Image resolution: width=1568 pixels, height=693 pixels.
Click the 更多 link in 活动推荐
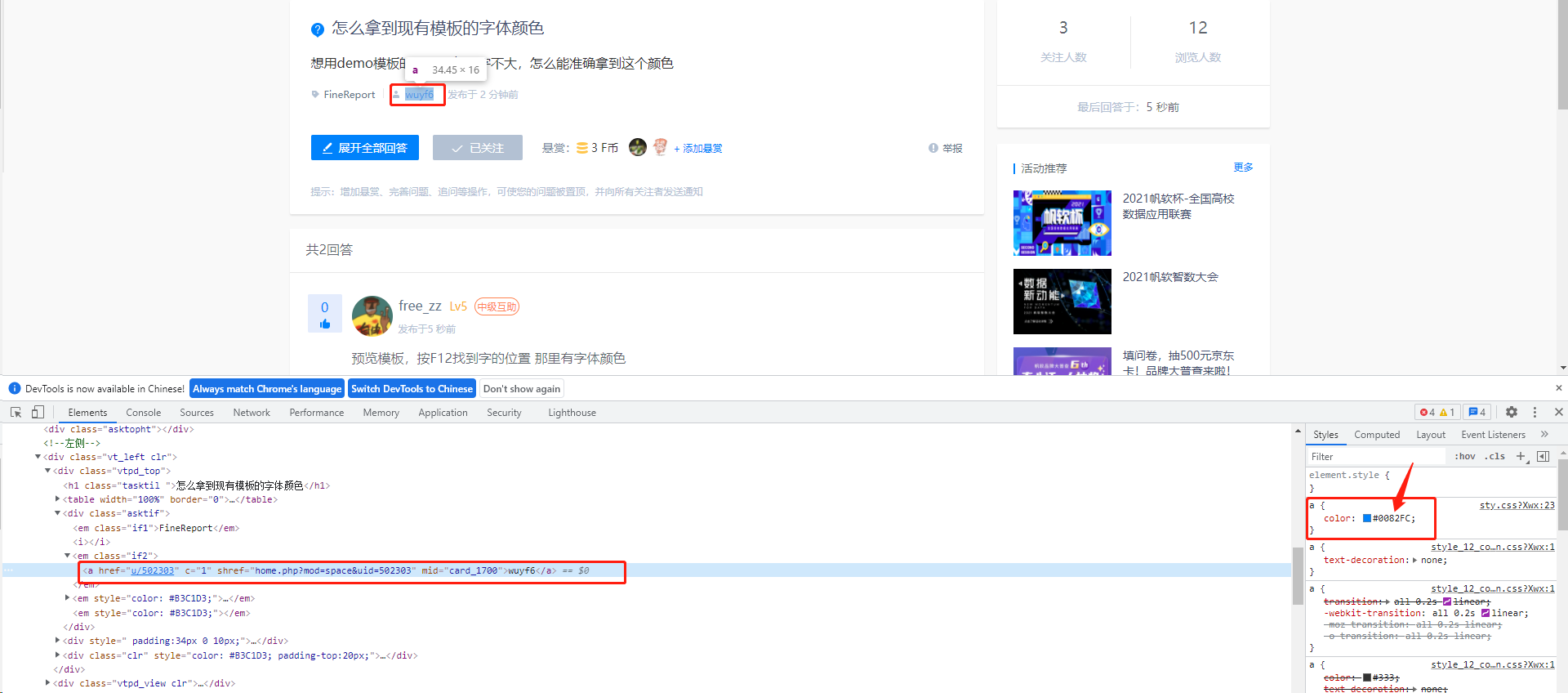click(1243, 167)
